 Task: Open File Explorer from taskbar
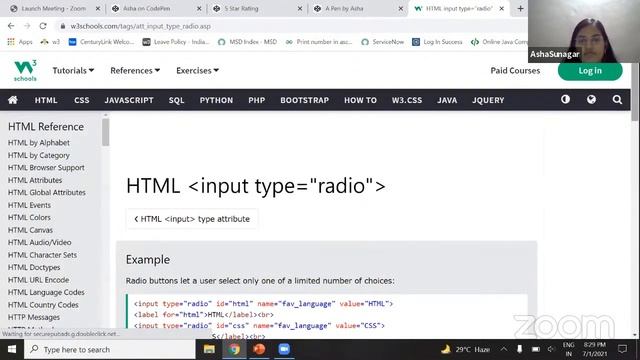click(209, 349)
